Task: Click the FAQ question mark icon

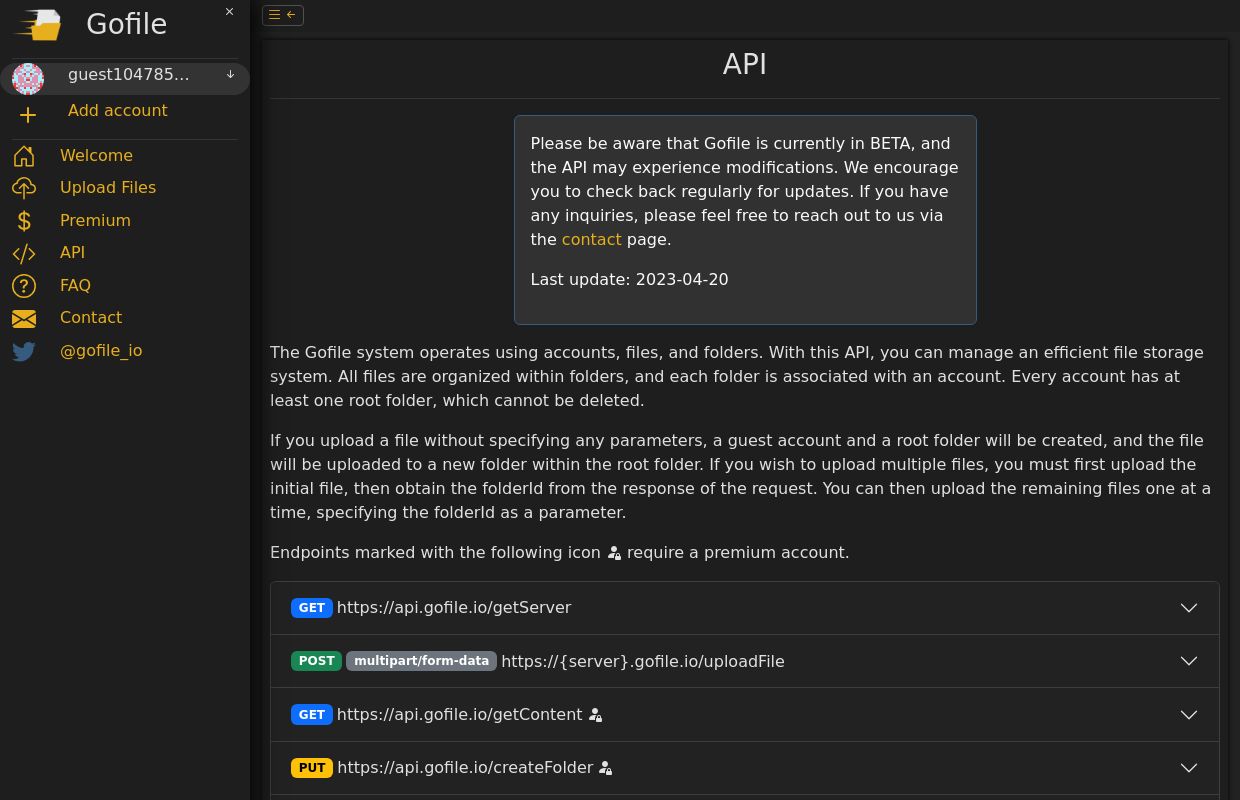Action: tap(24, 286)
